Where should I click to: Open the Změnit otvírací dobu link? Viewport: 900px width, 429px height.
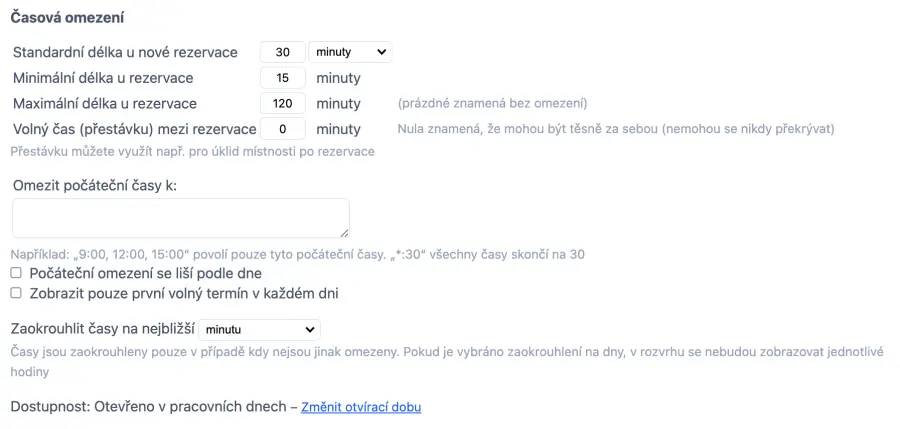coord(361,408)
